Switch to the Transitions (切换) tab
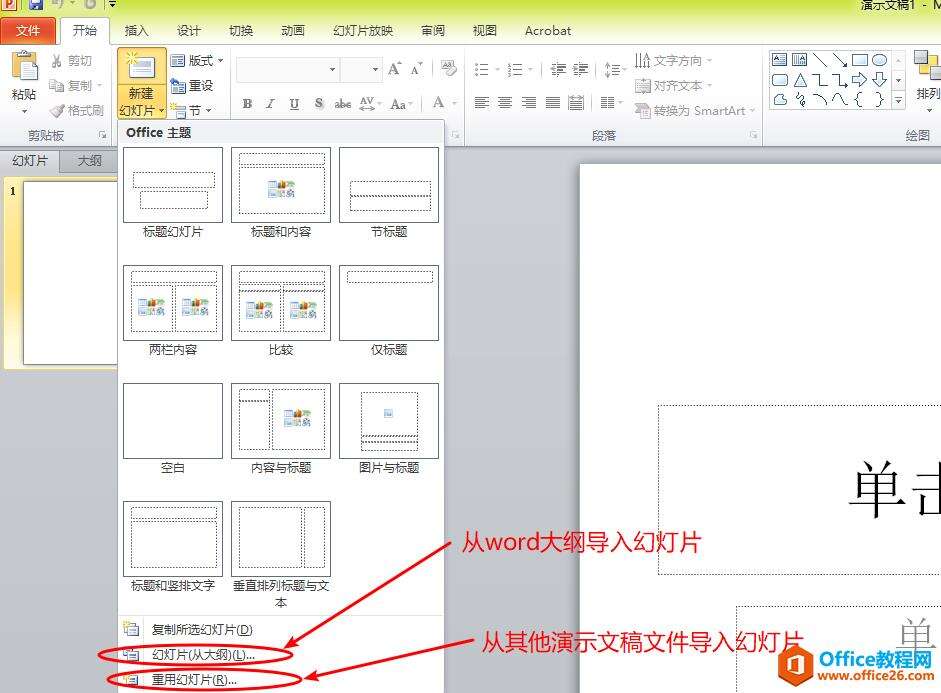The width and height of the screenshot is (941, 693). click(x=241, y=31)
